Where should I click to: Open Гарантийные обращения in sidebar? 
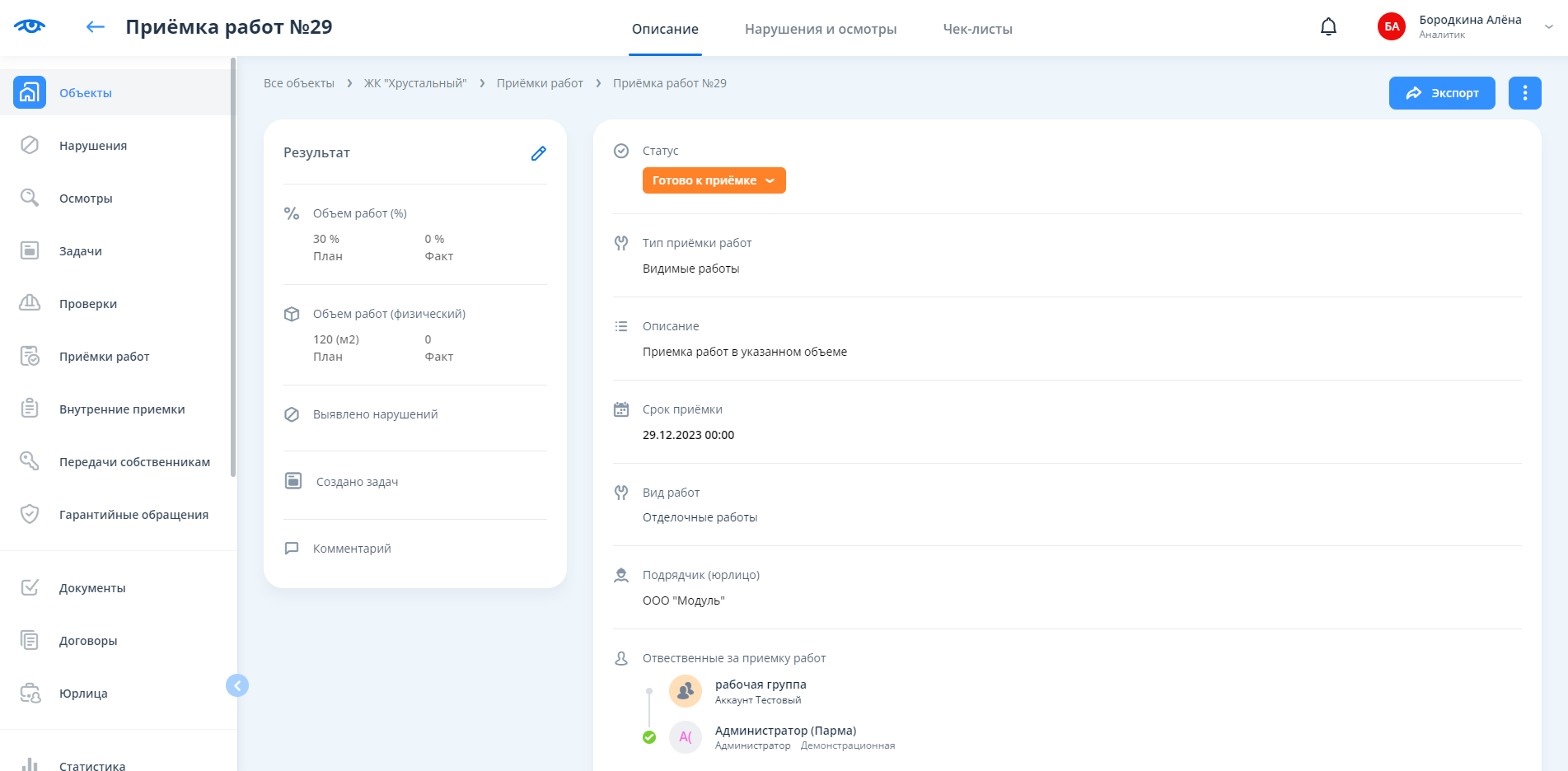pyautogui.click(x=133, y=515)
